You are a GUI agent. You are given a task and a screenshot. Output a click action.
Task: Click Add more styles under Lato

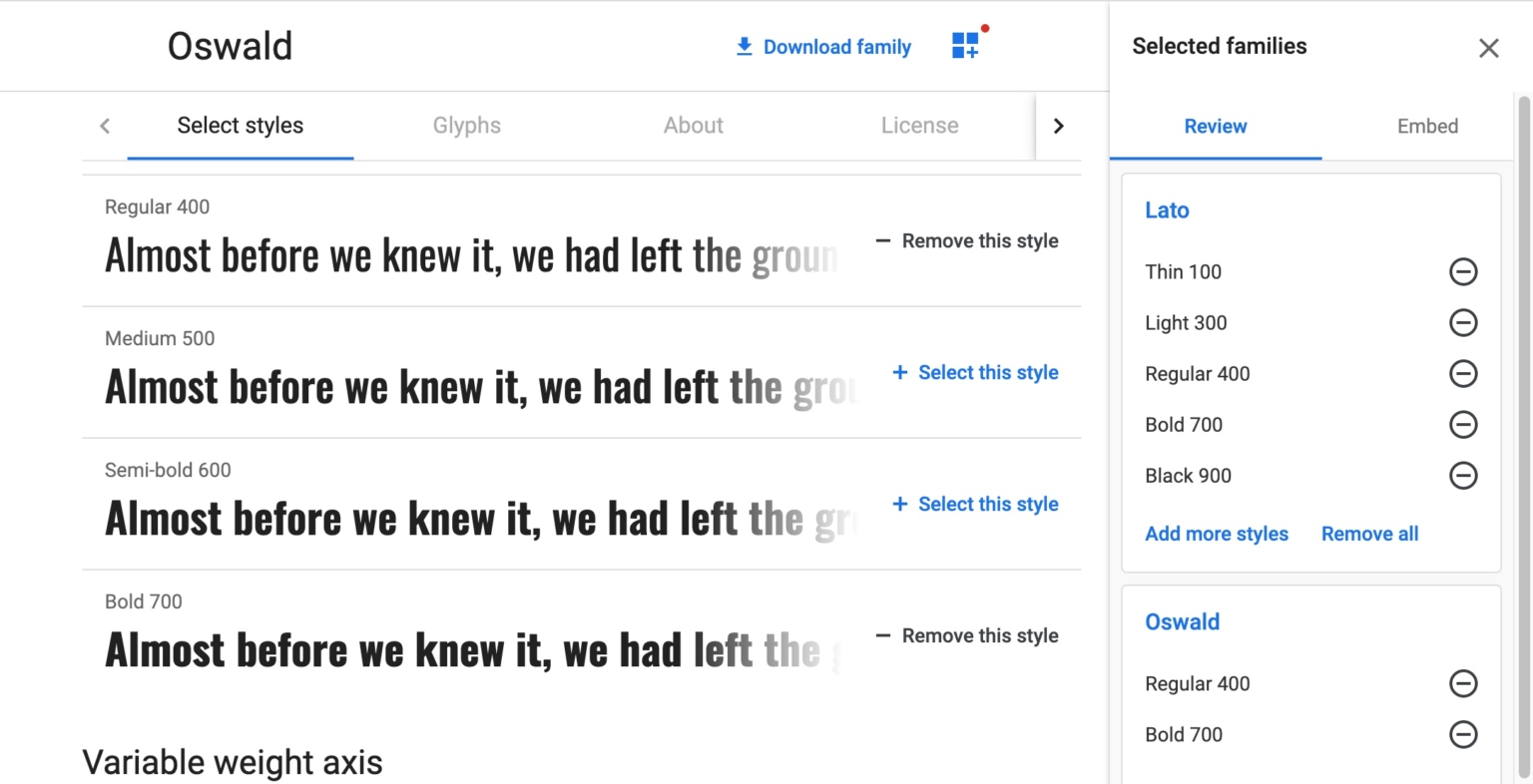point(1217,534)
